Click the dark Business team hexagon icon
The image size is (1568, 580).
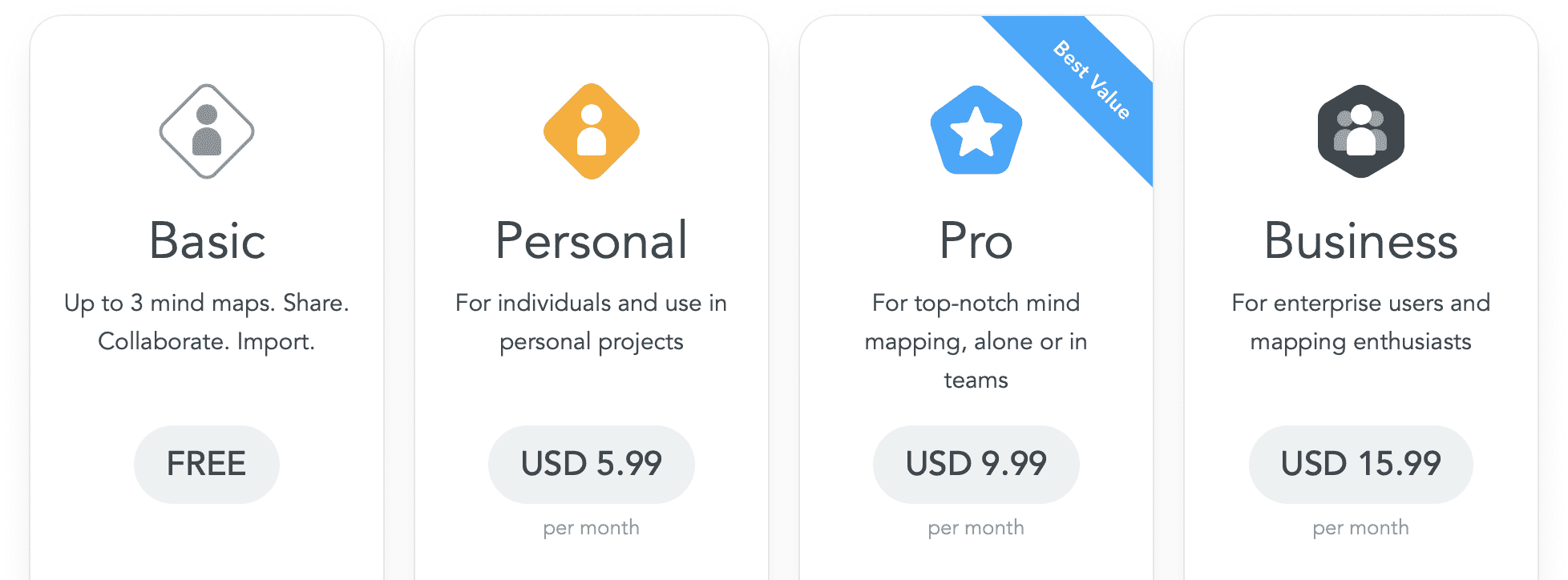coord(1361,131)
